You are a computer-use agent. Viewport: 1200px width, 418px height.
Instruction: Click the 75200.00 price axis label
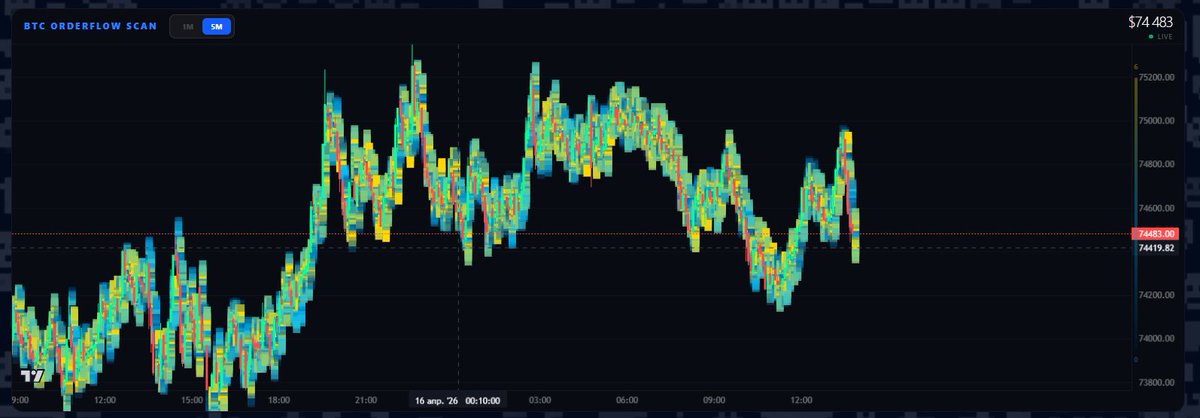1157,77
